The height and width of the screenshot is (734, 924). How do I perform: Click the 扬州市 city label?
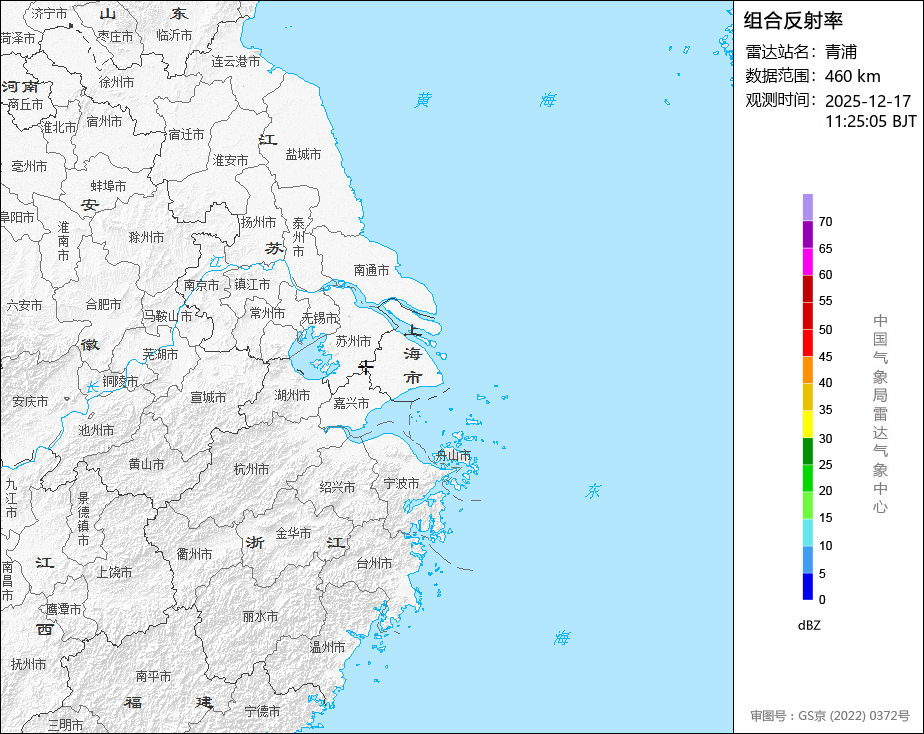[x=258, y=222]
